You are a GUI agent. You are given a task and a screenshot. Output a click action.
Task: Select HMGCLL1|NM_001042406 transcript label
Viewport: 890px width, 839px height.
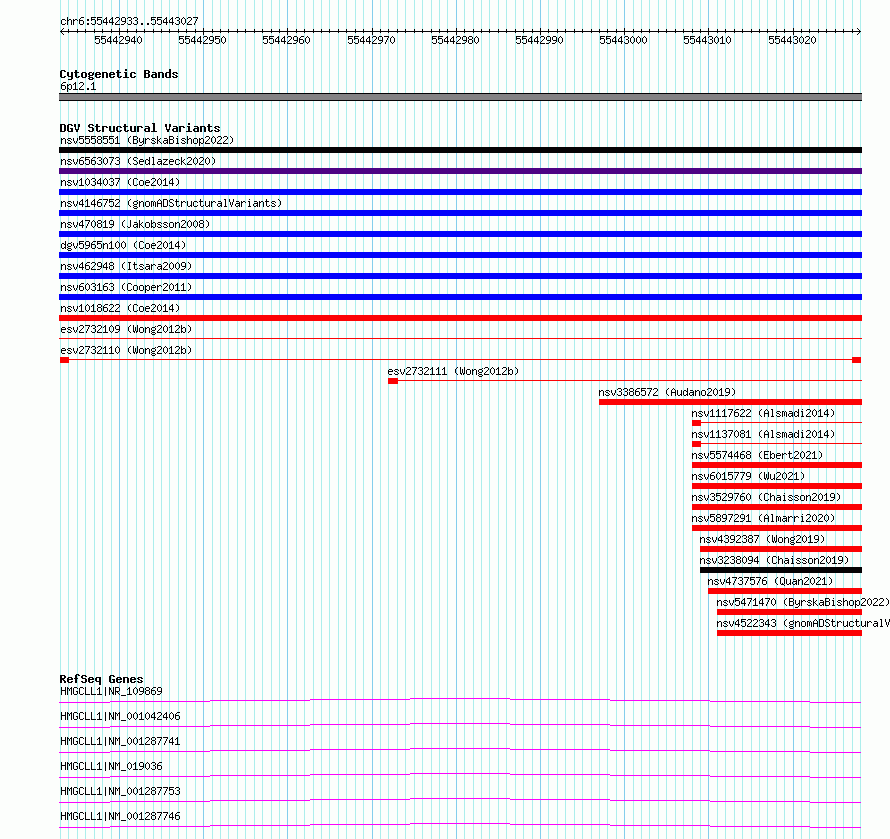click(x=120, y=716)
